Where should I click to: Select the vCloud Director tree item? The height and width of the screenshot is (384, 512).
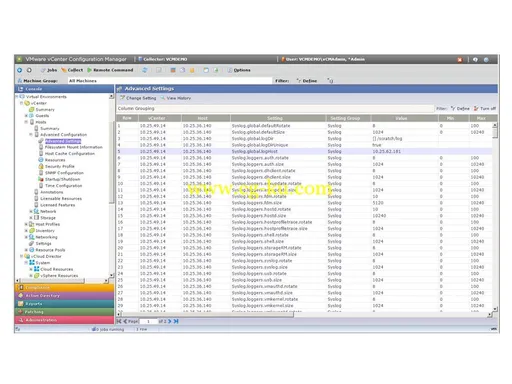[x=46, y=256]
